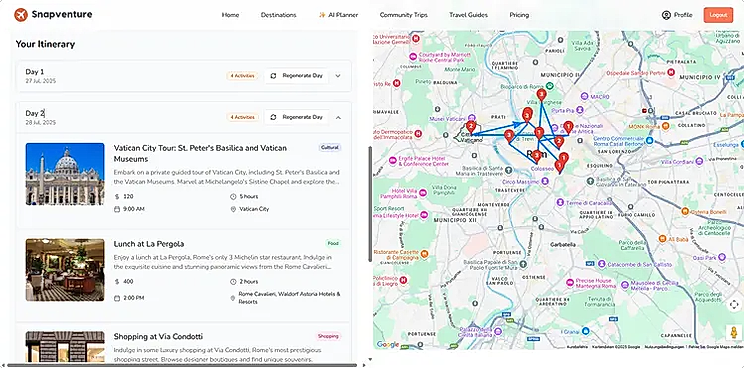Click the Cultural tag on Vatican tour
Viewport: 744px width, 368px height.
point(330,147)
